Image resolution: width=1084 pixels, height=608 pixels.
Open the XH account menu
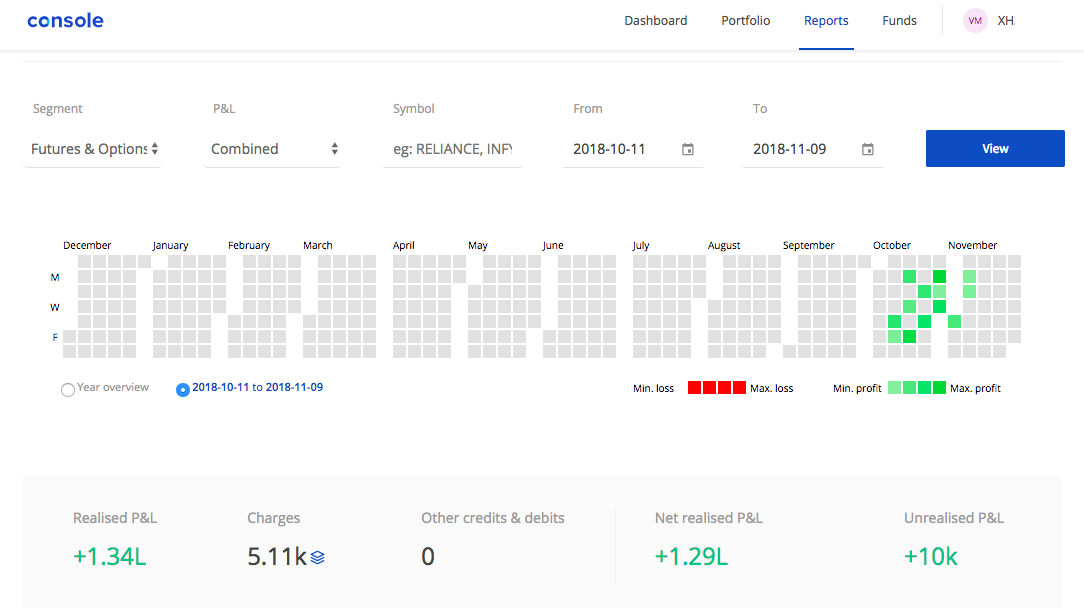(x=1006, y=21)
